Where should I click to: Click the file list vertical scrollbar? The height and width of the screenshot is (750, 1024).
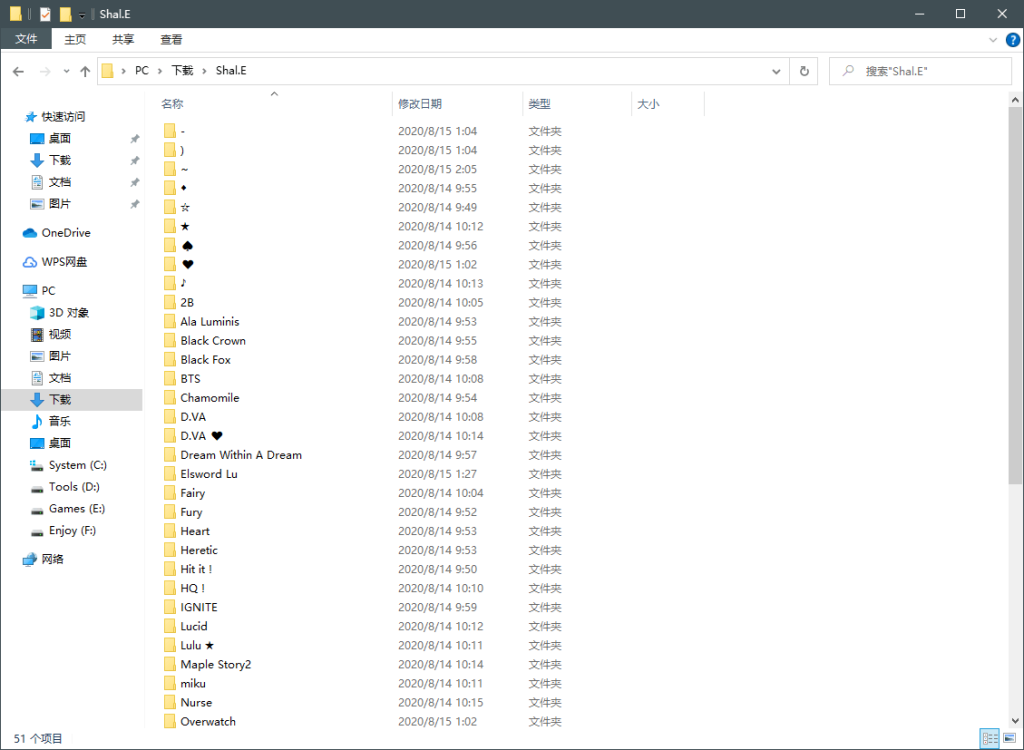point(1016,297)
